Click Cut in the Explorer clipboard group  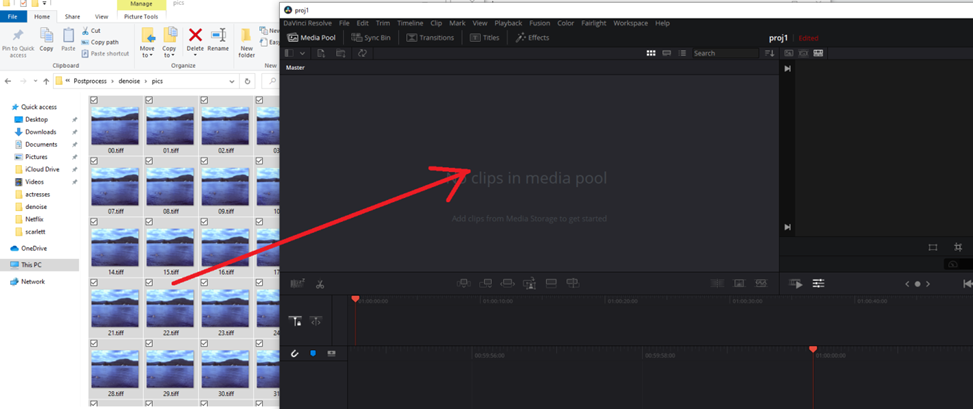pyautogui.click(x=91, y=30)
